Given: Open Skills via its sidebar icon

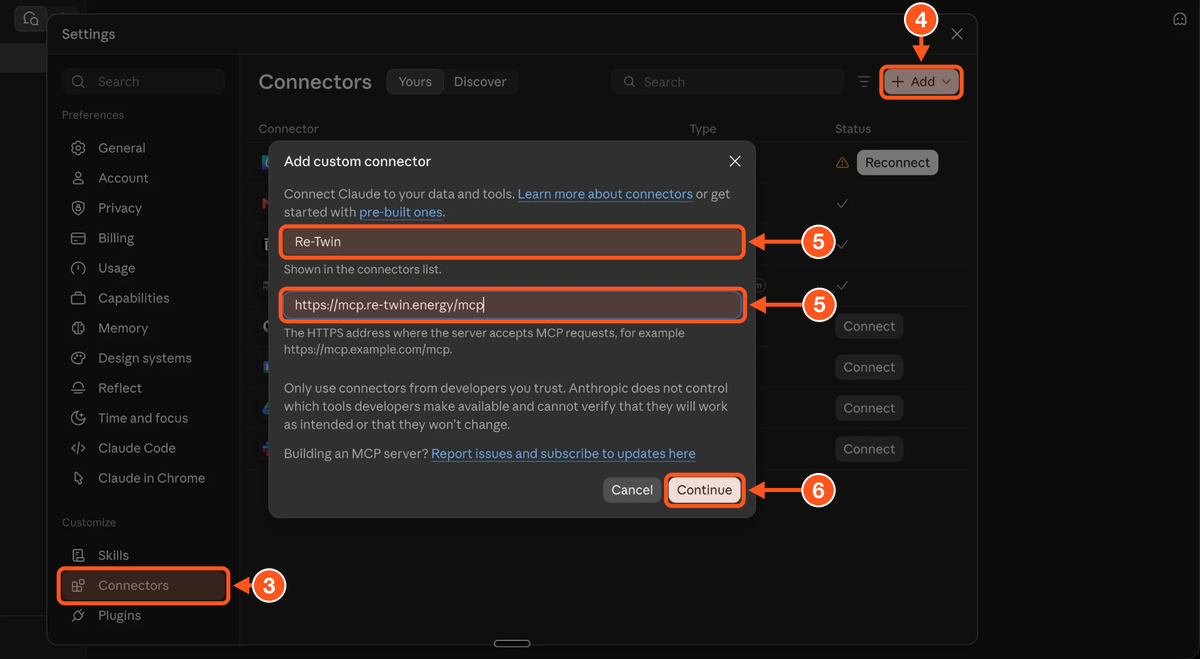Looking at the screenshot, I should point(78,555).
